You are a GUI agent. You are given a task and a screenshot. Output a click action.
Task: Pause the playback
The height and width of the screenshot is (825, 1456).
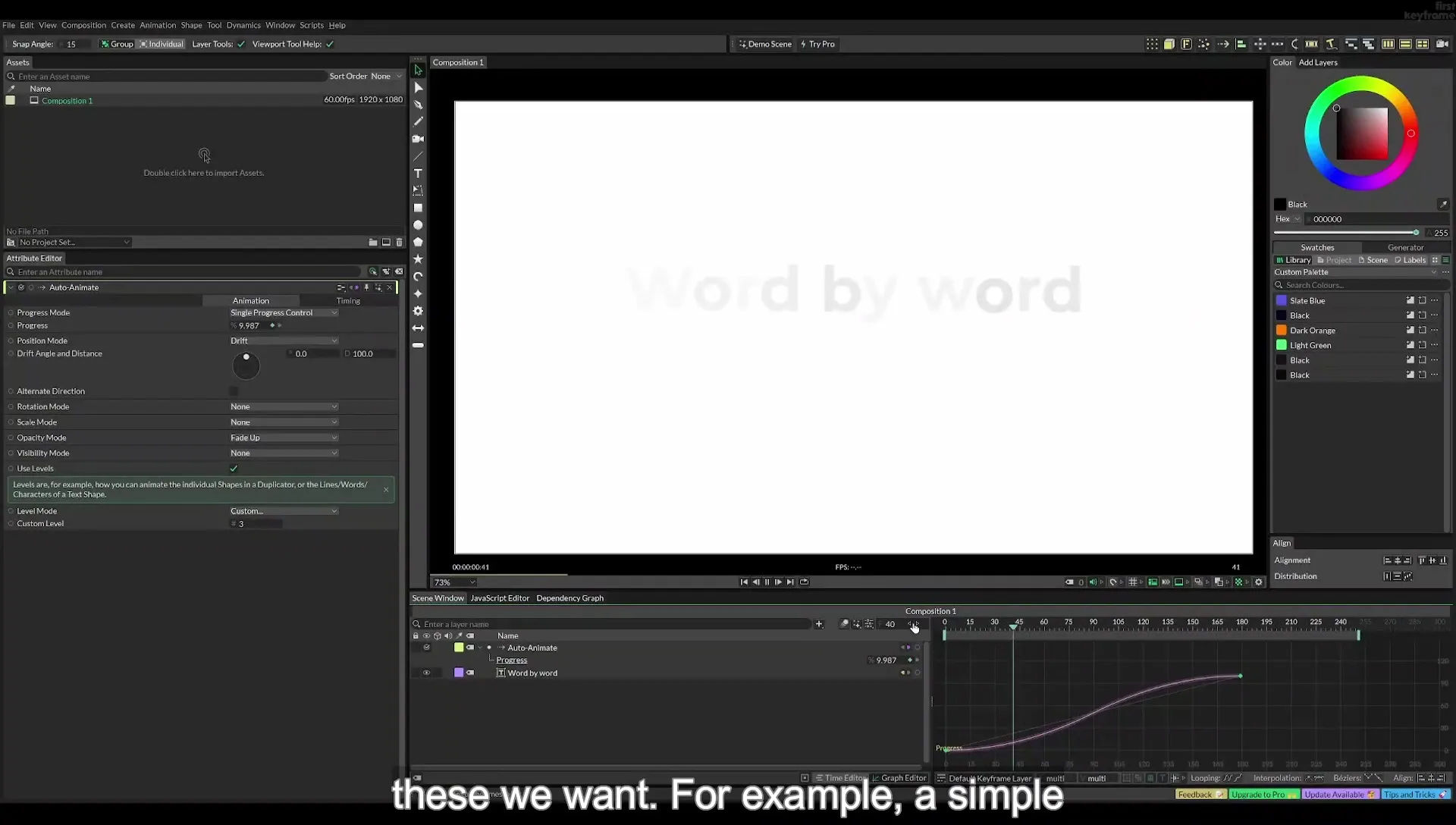click(767, 582)
